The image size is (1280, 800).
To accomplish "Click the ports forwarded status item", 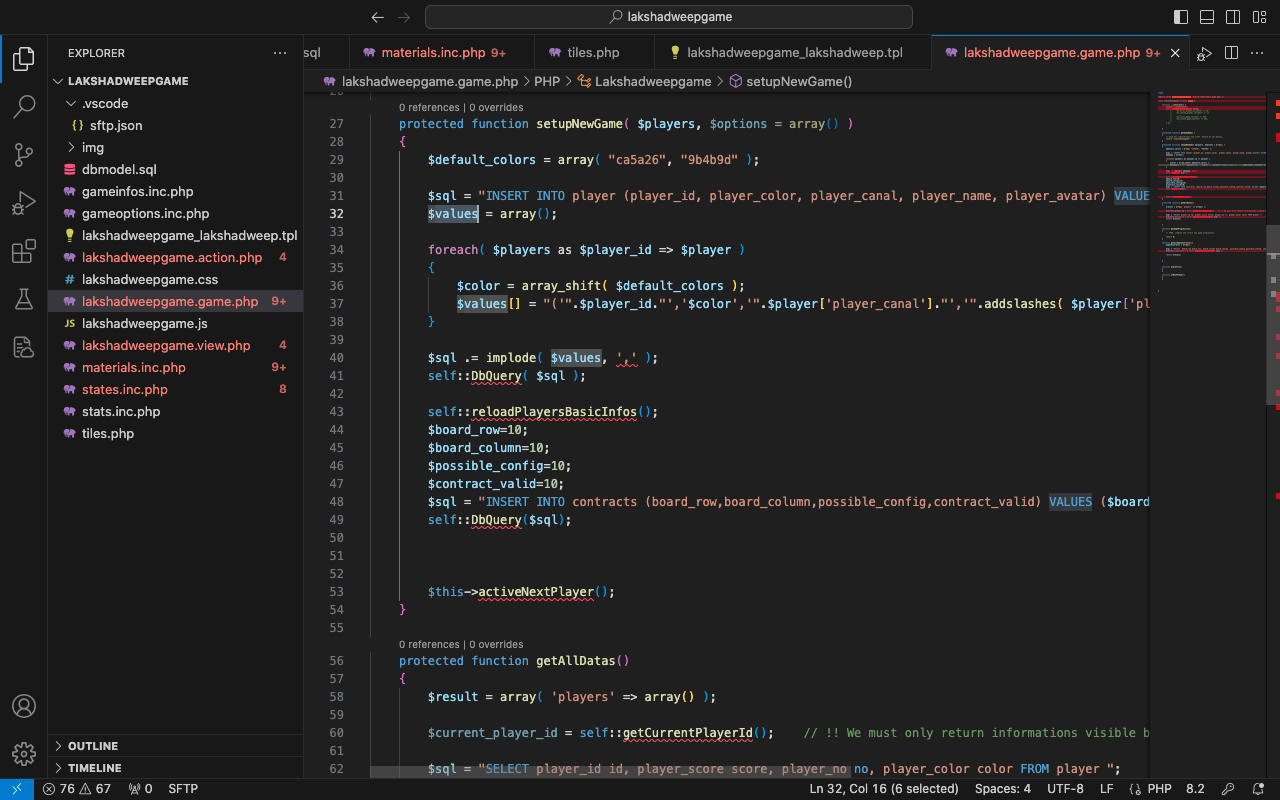I will [140, 789].
